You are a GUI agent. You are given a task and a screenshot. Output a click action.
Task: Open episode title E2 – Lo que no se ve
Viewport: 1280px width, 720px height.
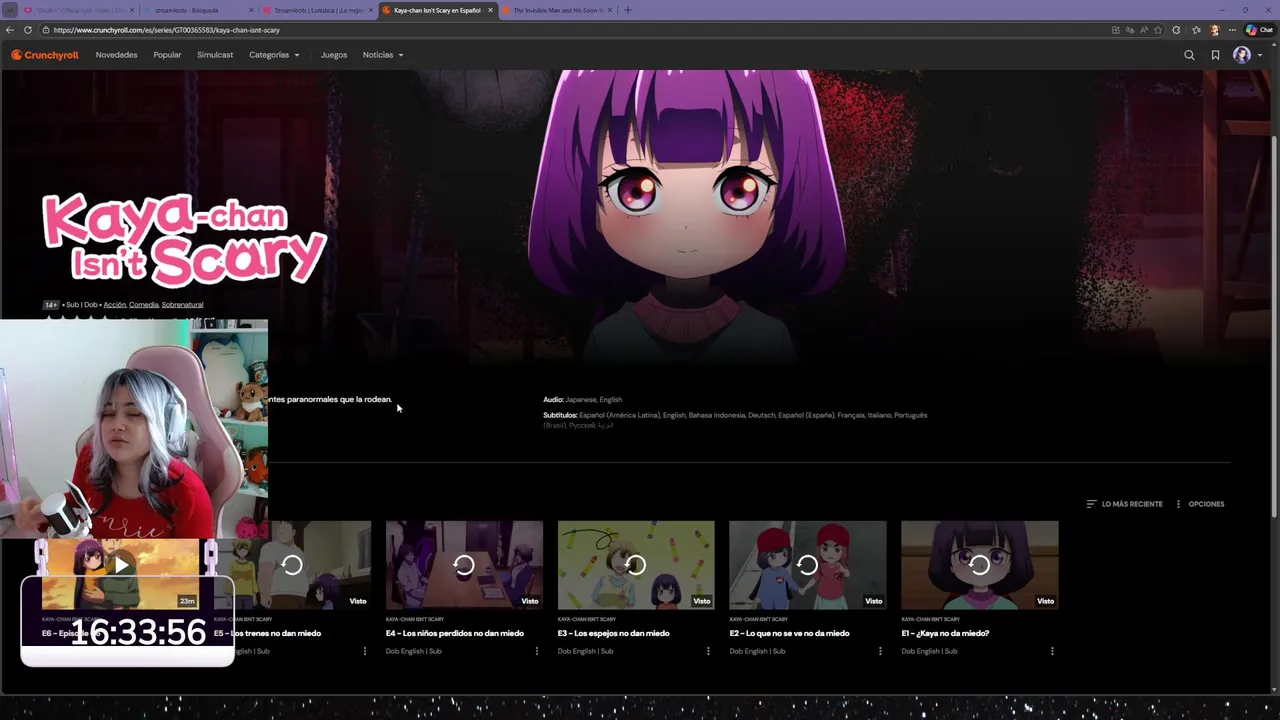click(789, 633)
